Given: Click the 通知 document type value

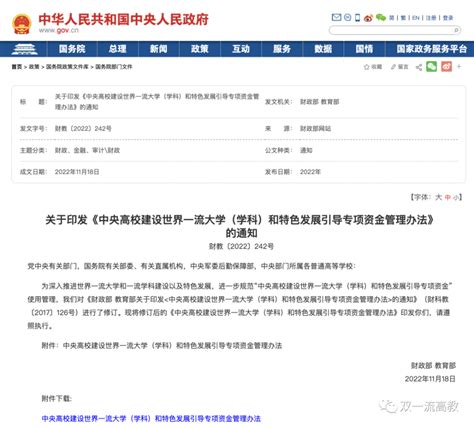Looking at the screenshot, I should (306, 150).
